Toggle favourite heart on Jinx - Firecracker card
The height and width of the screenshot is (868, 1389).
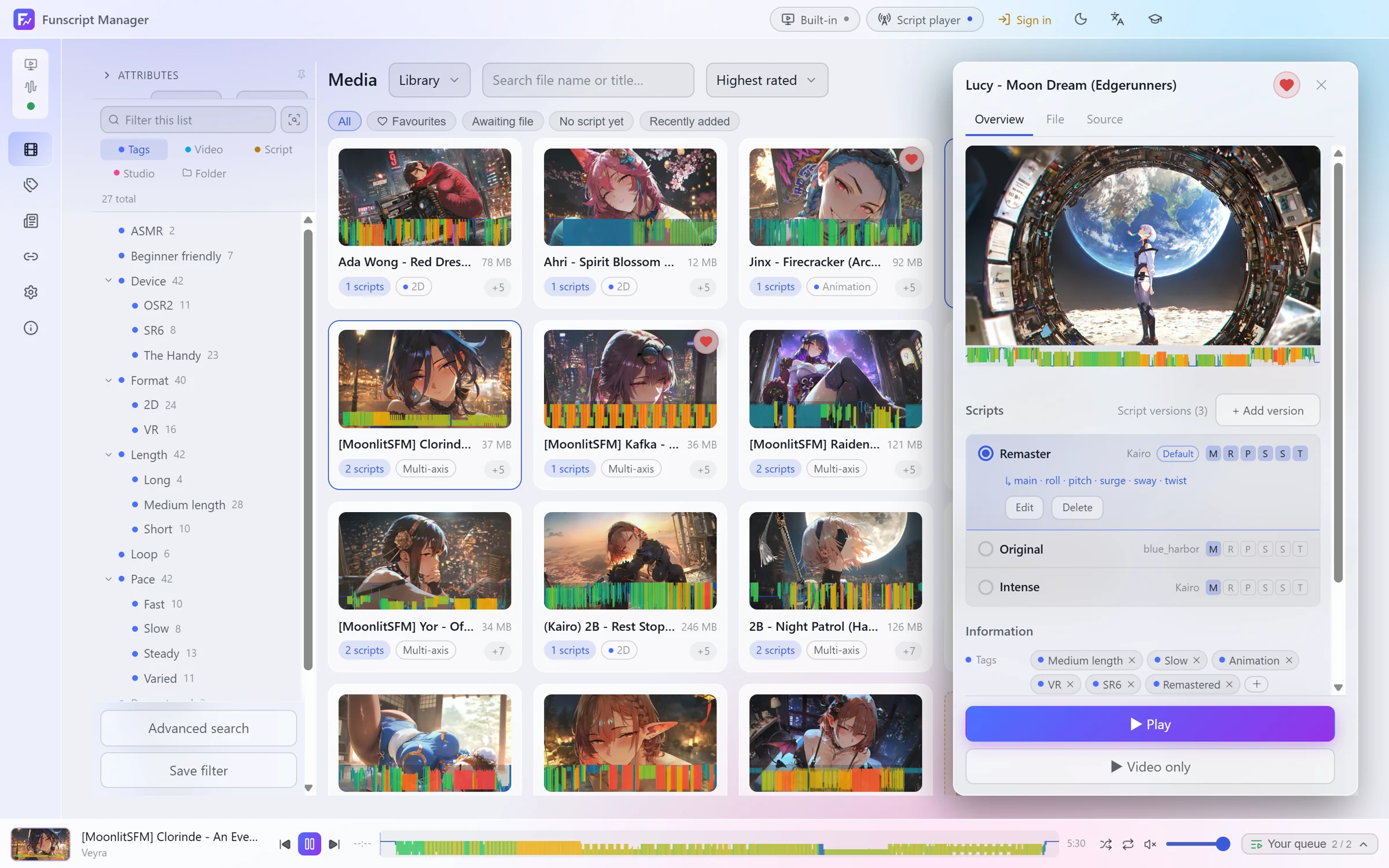tap(911, 159)
